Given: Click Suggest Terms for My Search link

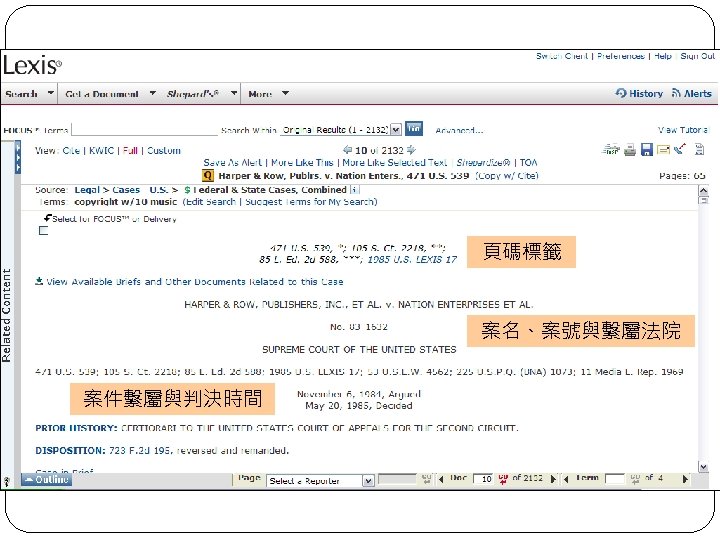Looking at the screenshot, I should tap(311, 202).
